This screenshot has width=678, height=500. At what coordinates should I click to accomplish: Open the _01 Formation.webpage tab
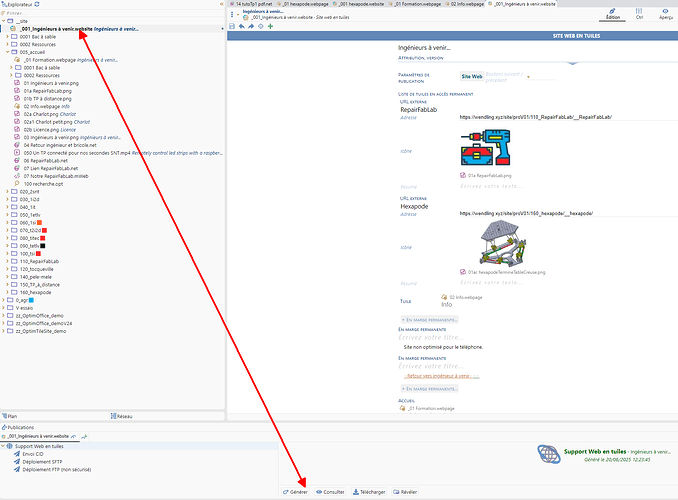(x=415, y=4)
